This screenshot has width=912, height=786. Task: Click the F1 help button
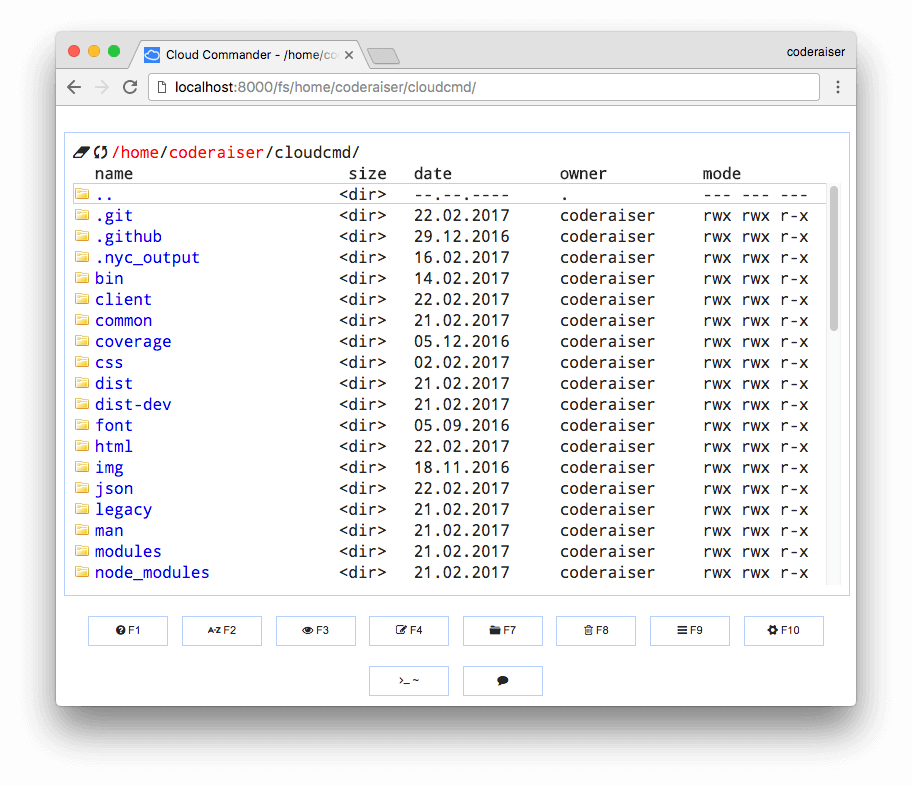[x=128, y=631]
